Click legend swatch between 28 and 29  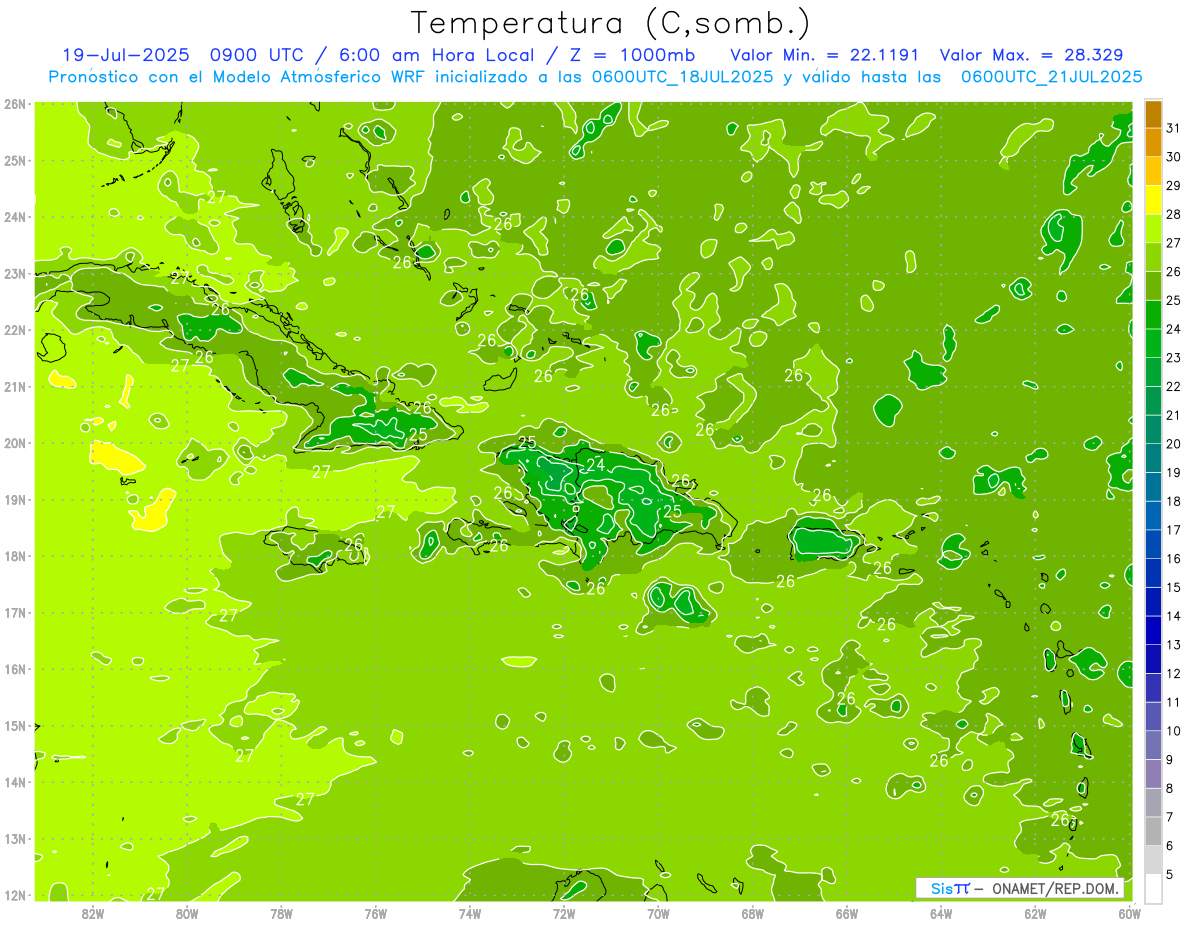(x=1153, y=200)
